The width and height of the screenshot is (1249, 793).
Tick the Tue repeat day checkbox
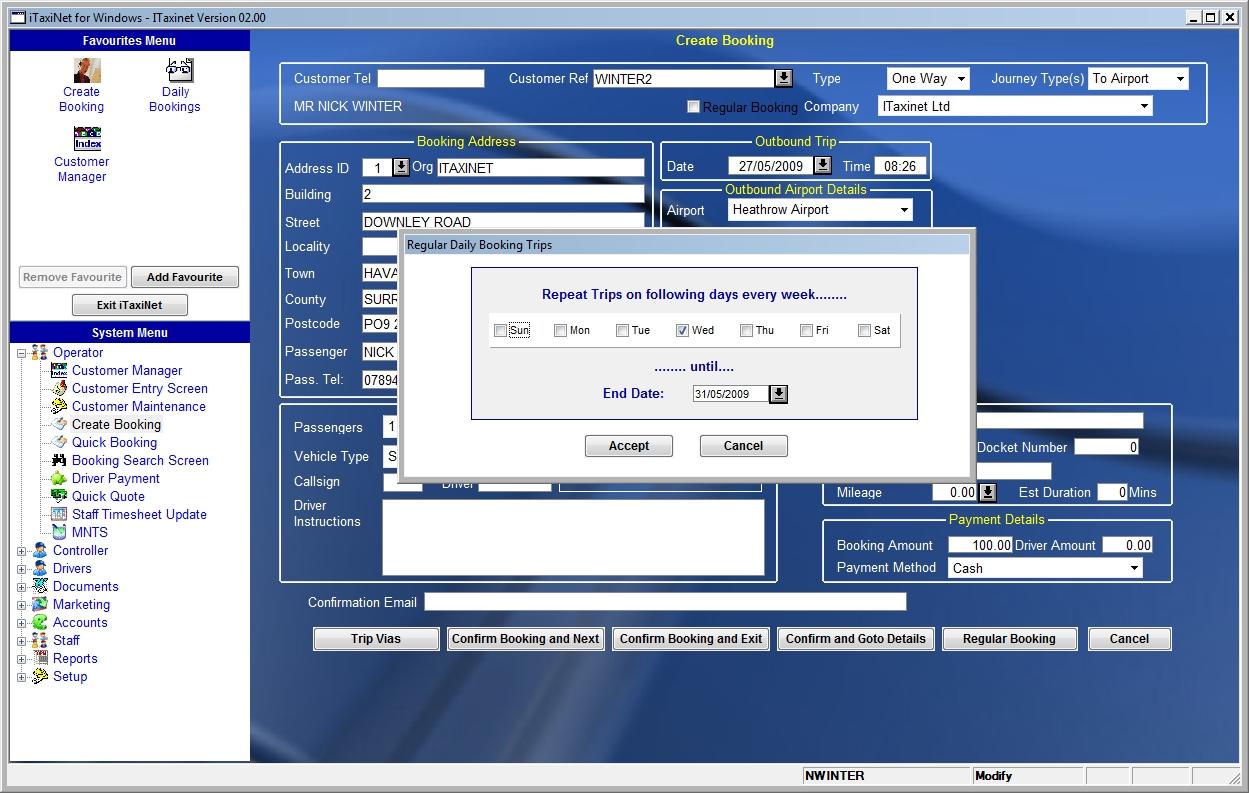click(x=622, y=331)
